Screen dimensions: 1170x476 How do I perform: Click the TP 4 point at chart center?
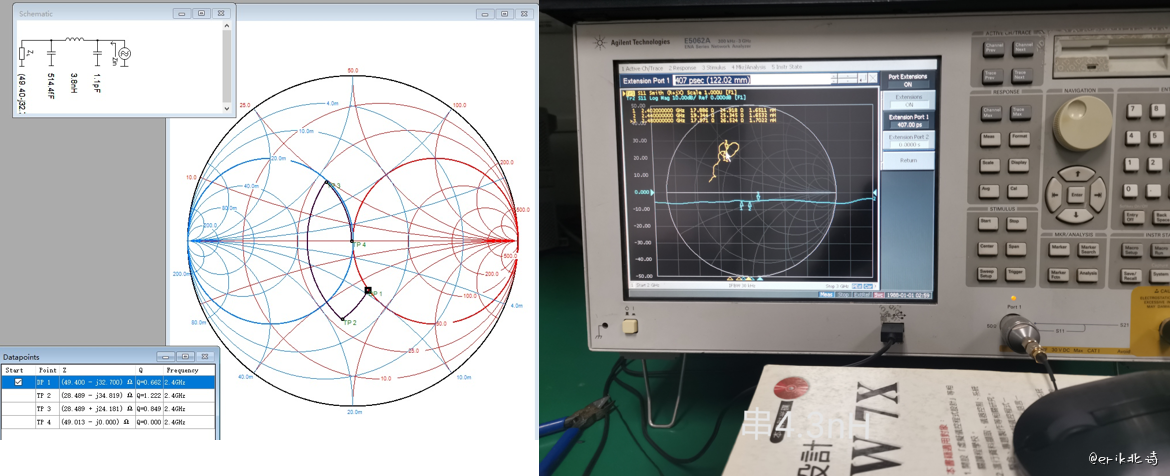(352, 242)
